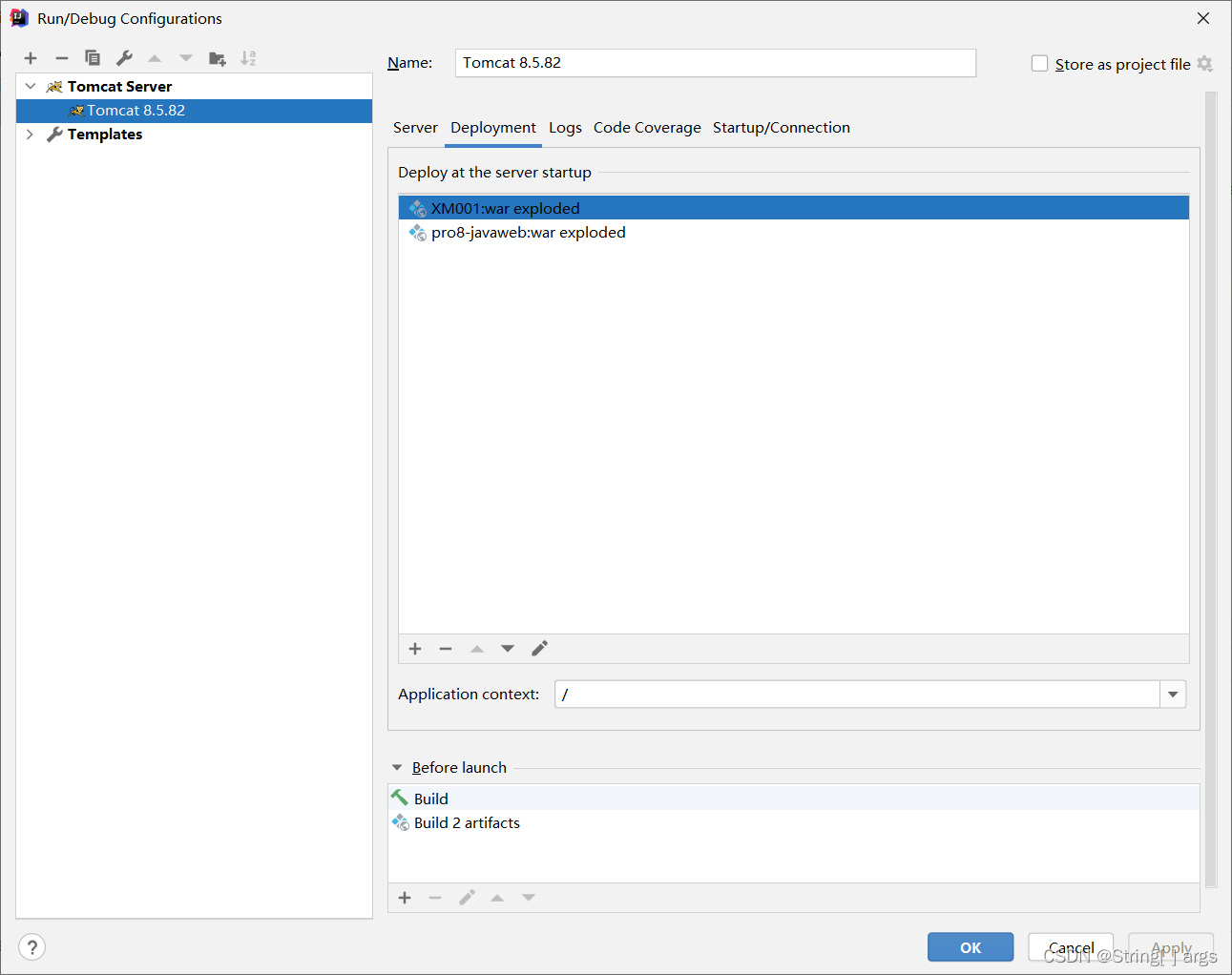1232x975 pixels.
Task: Select the Tomcat Server tree label
Action: click(119, 86)
